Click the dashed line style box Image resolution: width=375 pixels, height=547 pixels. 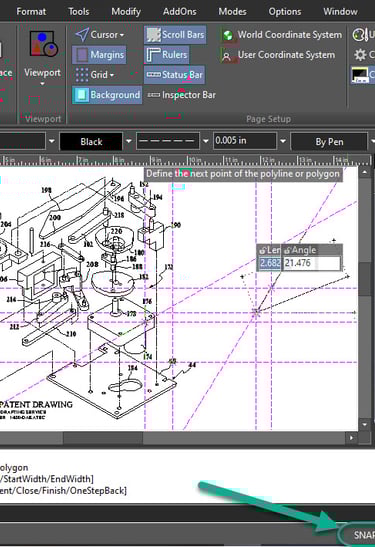pyautogui.click(x=168, y=141)
